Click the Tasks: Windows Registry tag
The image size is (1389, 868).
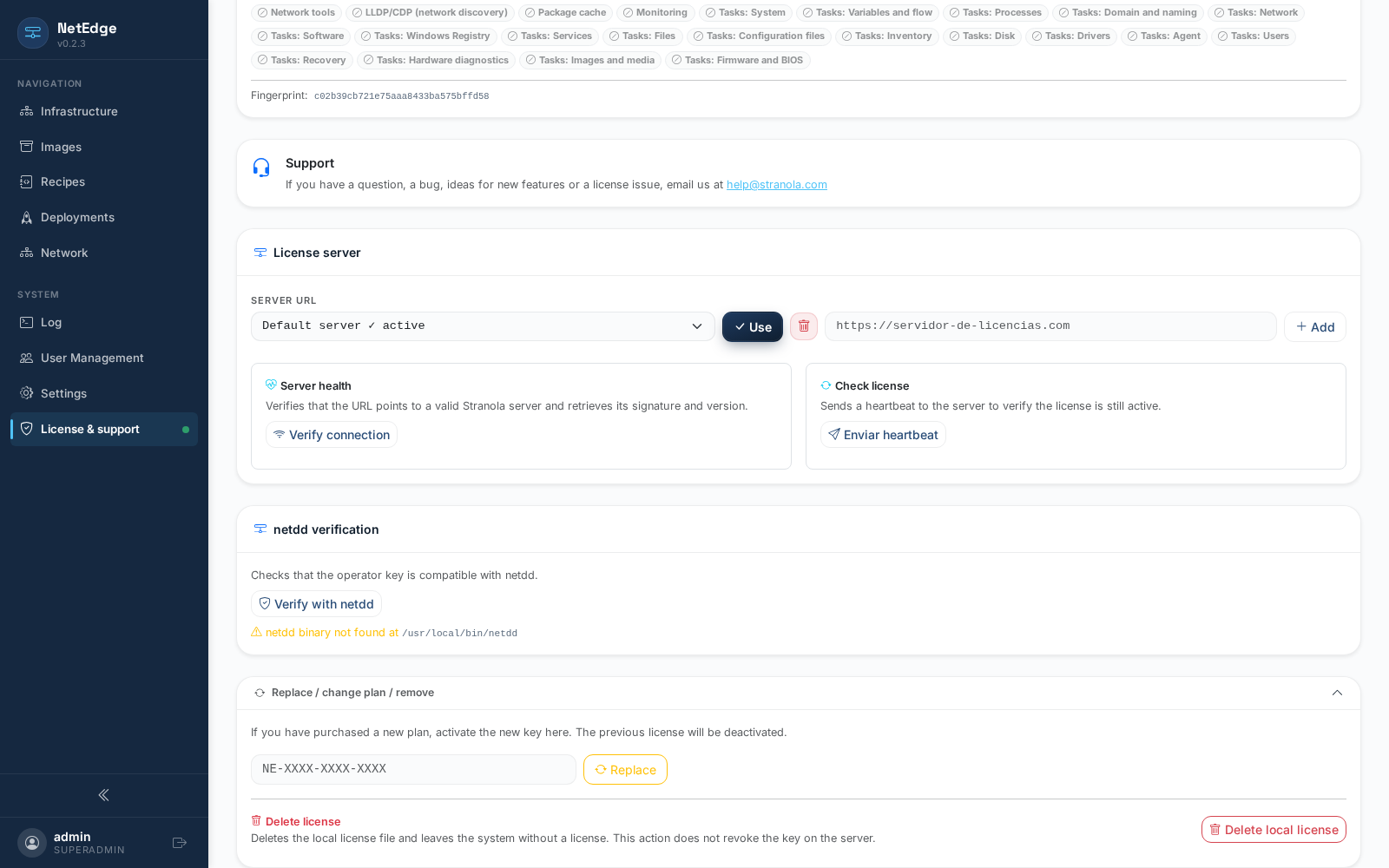click(425, 36)
